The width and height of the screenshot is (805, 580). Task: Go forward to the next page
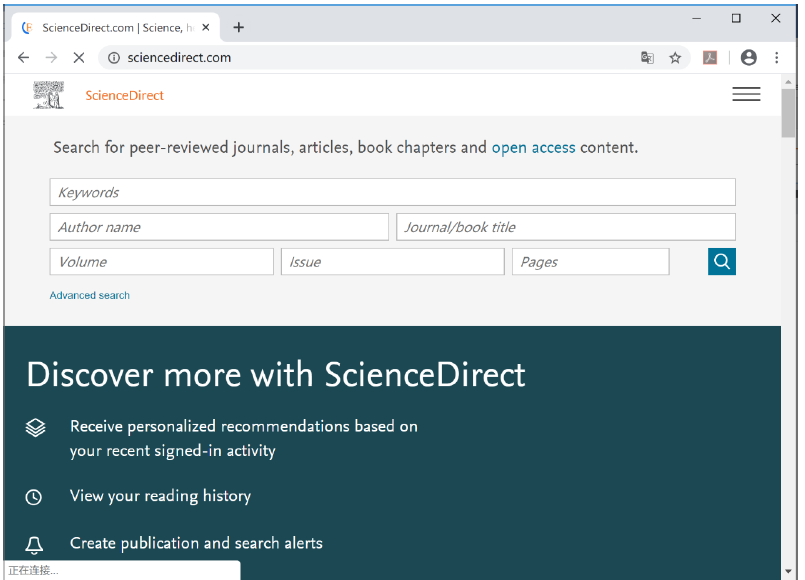tap(51, 57)
